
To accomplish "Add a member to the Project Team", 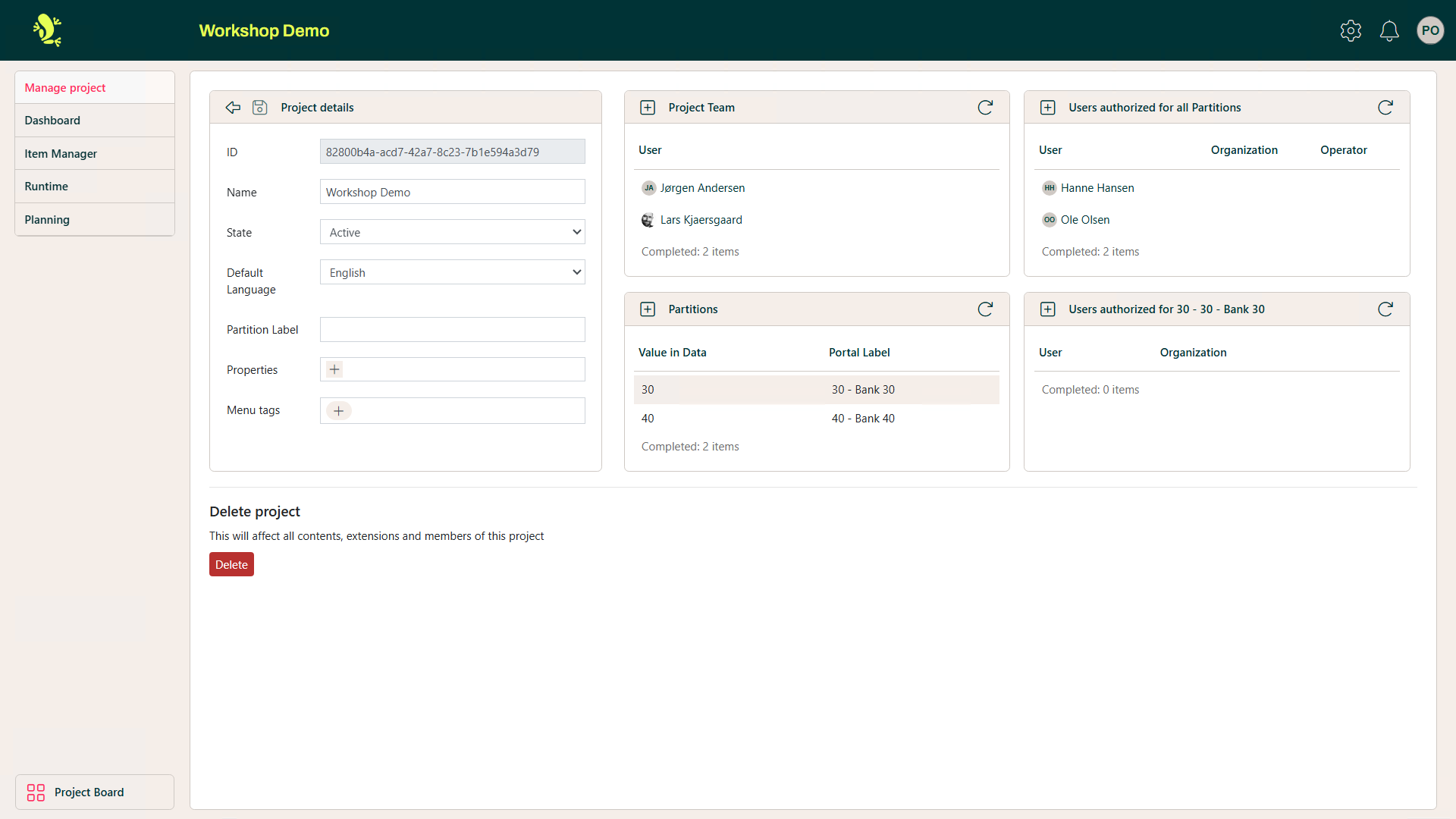I will [648, 107].
